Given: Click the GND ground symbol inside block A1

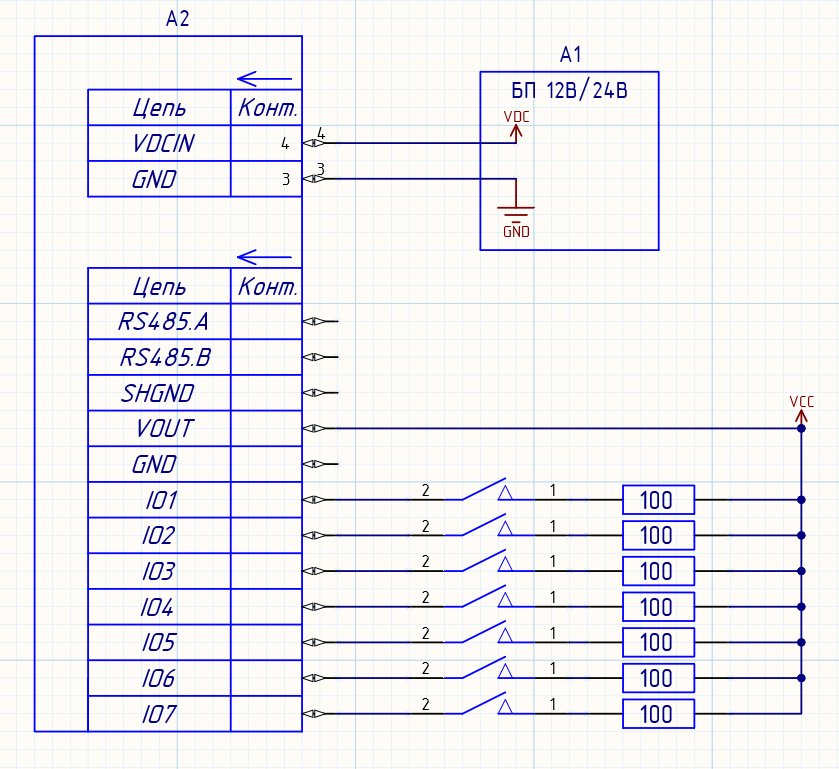Looking at the screenshot, I should [514, 214].
